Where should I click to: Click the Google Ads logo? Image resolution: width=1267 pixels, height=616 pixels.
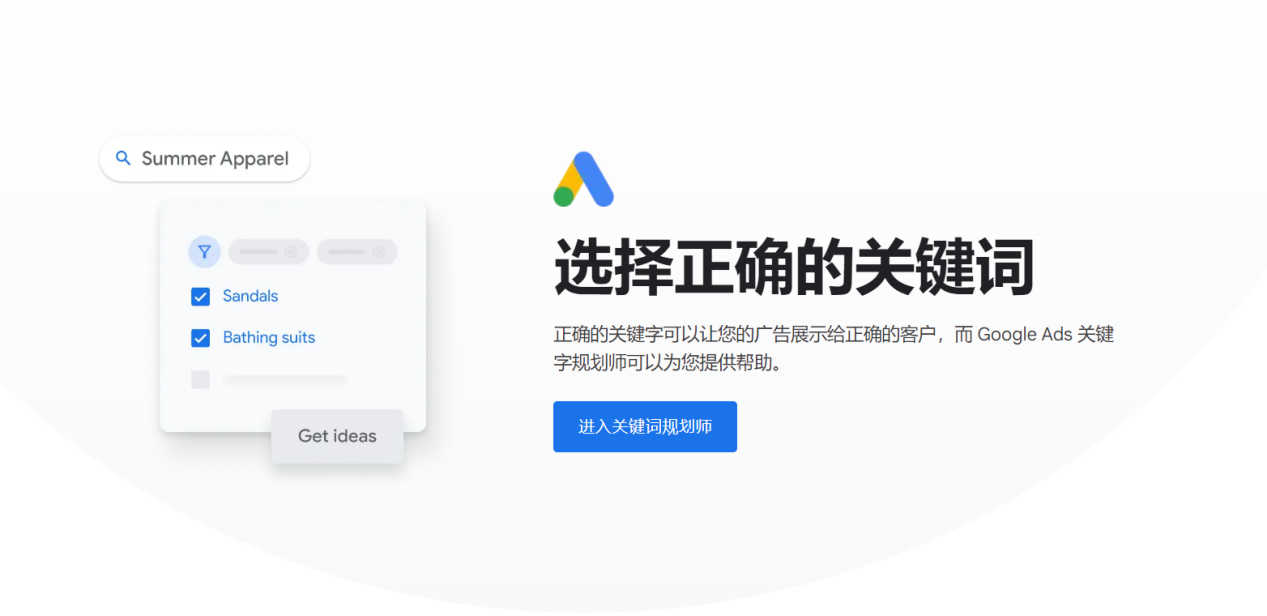click(x=584, y=179)
